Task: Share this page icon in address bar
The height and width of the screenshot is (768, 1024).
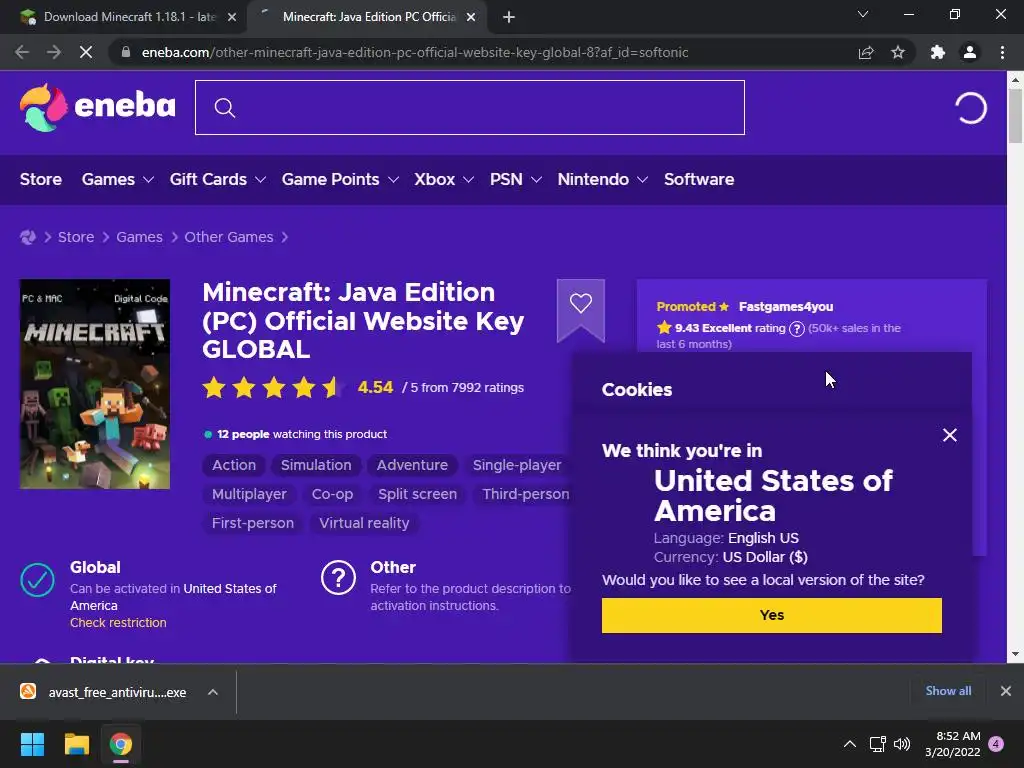Action: pyautogui.click(x=866, y=52)
